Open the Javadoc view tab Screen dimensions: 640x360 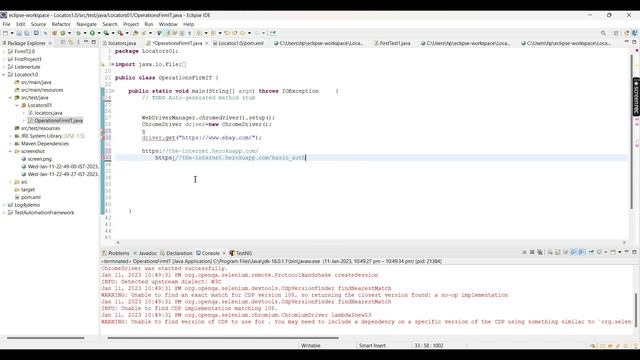[x=145, y=253]
